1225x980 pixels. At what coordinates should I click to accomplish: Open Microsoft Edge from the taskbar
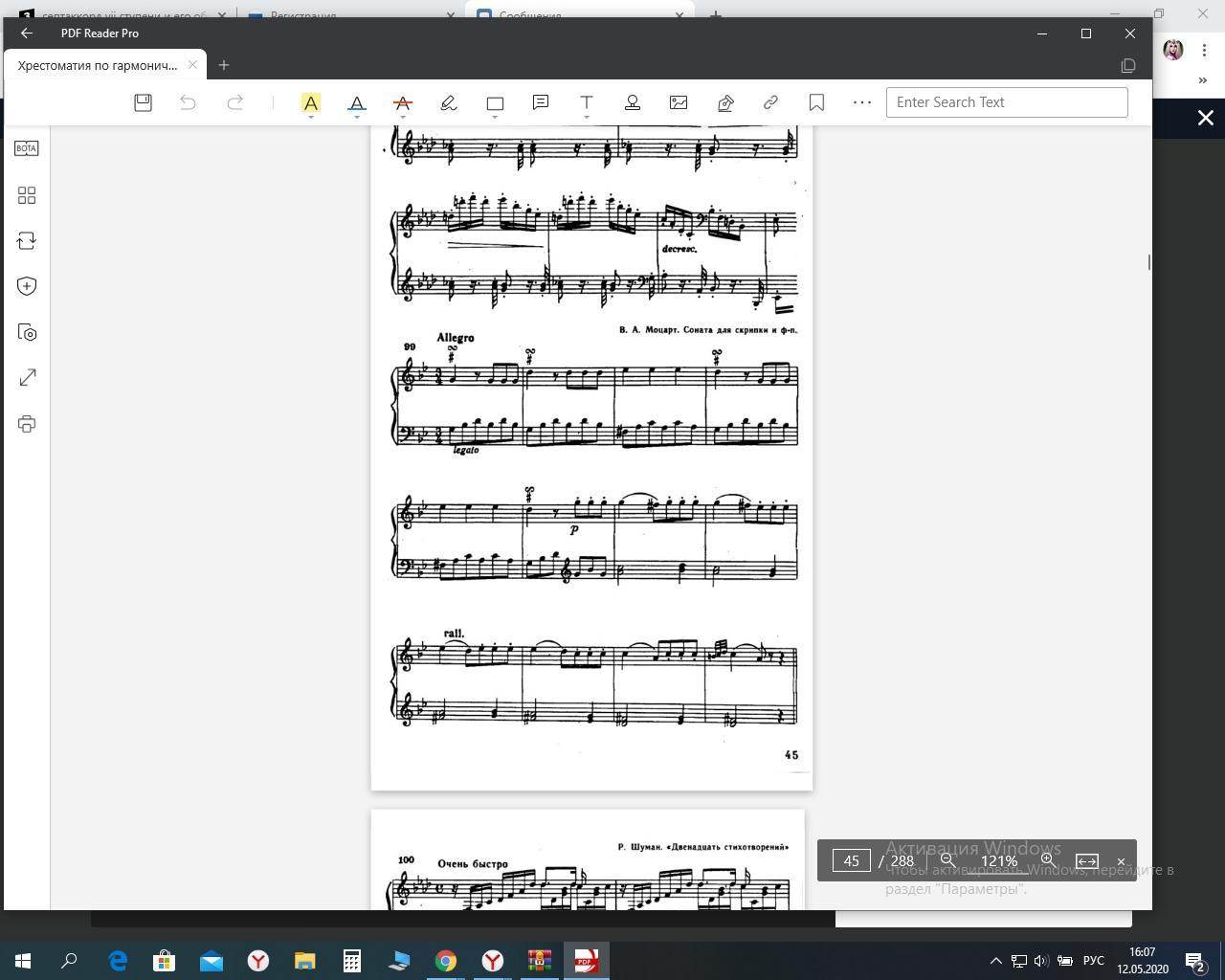(x=118, y=961)
